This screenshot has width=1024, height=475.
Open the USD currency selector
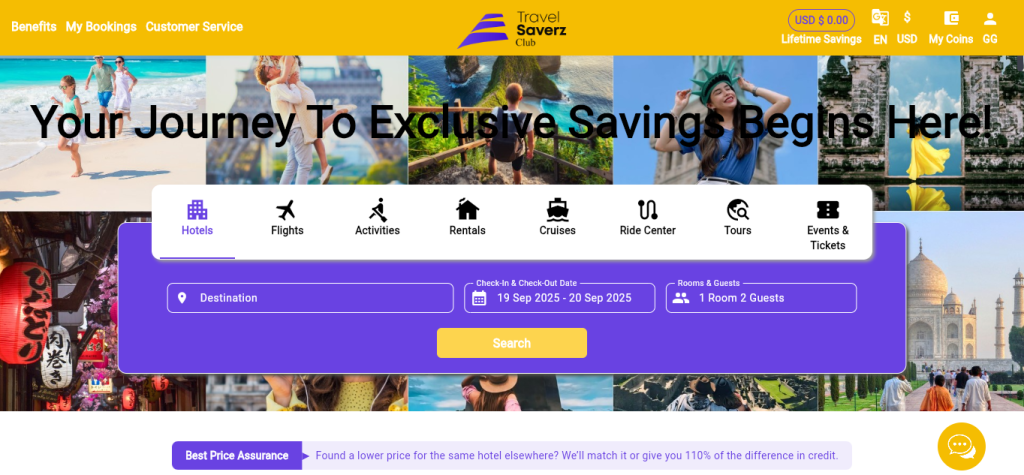tap(907, 27)
